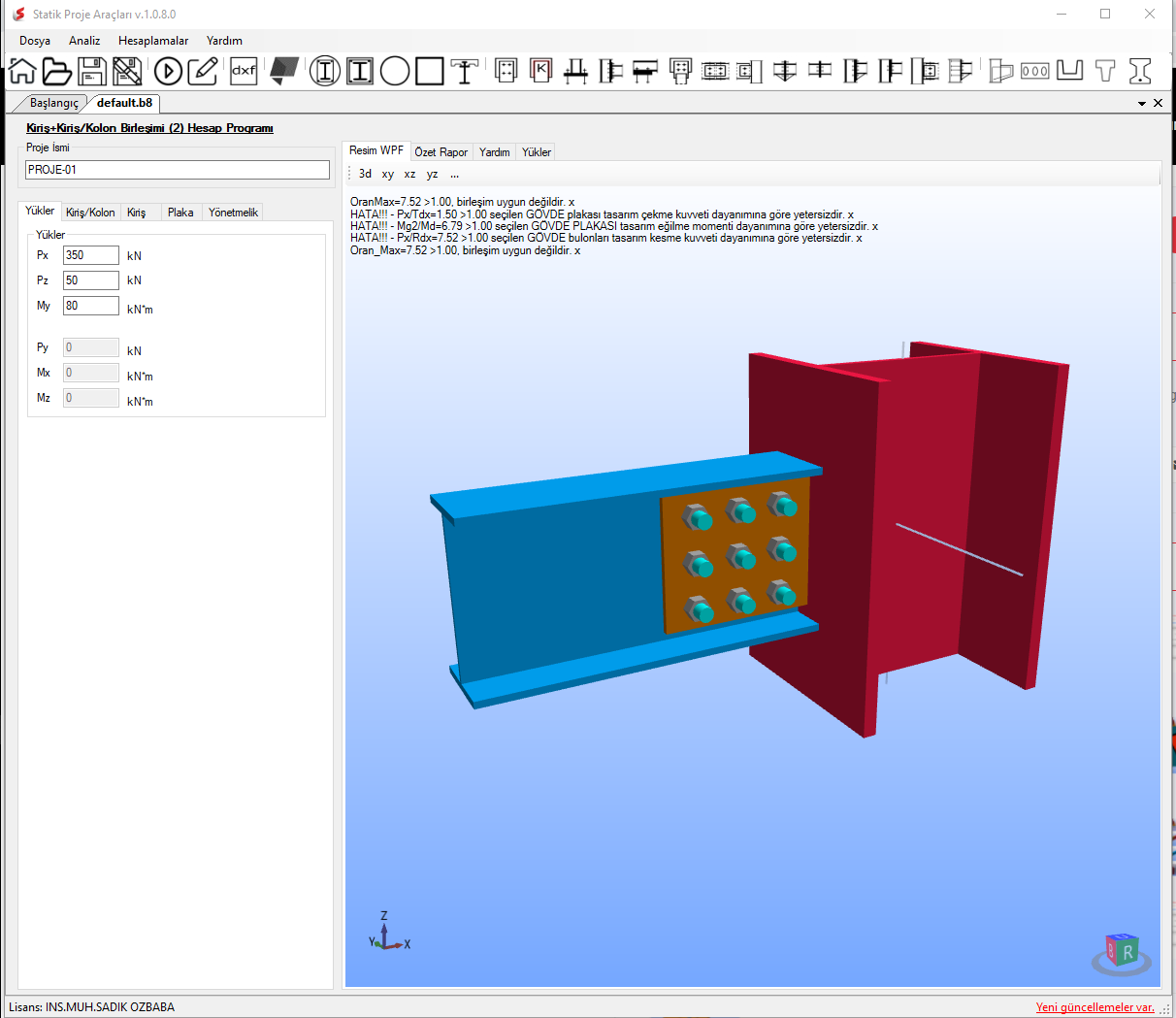
Task: Click the disabled Py field
Action: 91,347
